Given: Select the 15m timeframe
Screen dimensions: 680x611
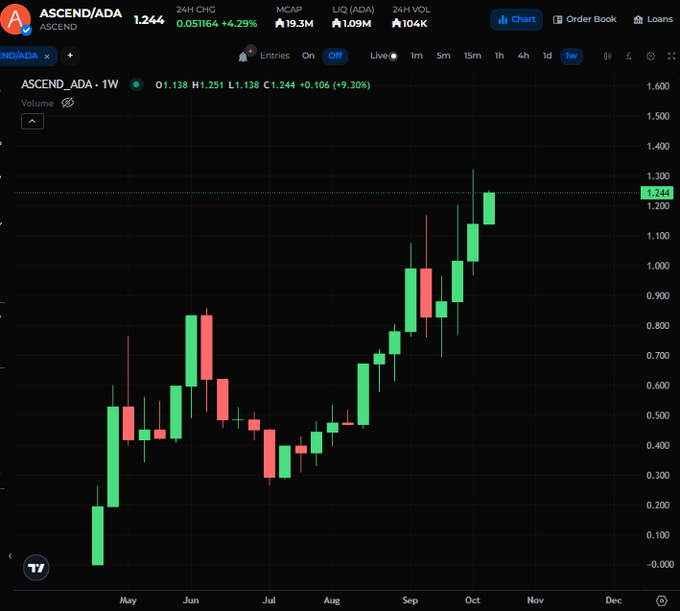Looking at the screenshot, I should [x=472, y=56].
